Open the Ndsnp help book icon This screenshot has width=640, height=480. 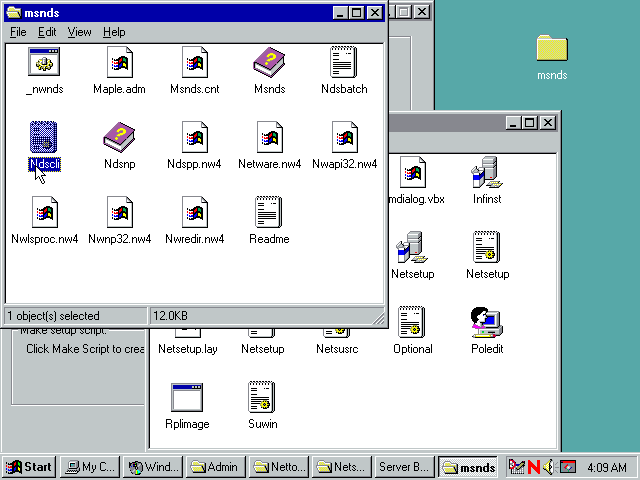(119, 137)
